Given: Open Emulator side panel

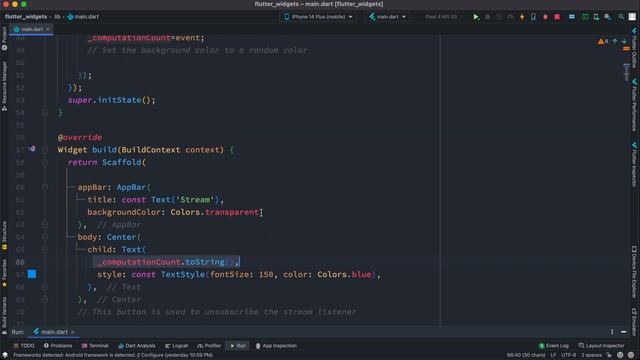Looking at the screenshot, I should click(634, 322).
